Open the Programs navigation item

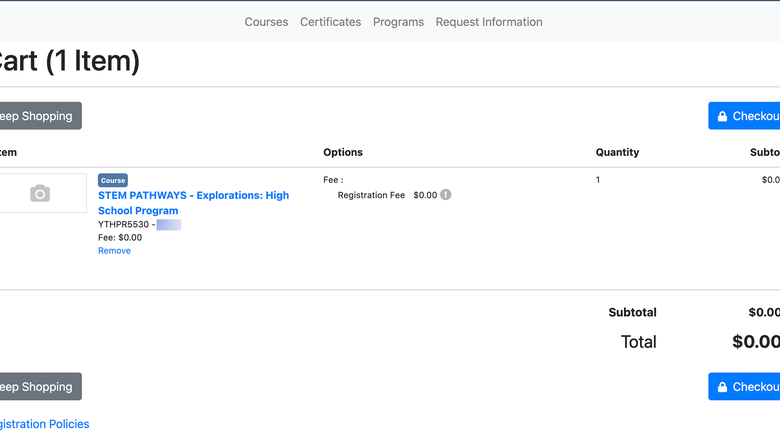pos(398,22)
